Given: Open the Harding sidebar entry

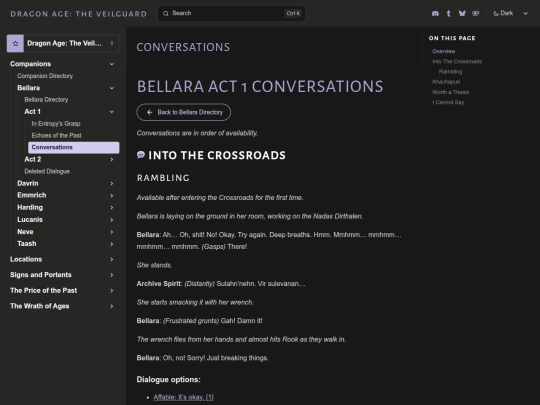Looking at the screenshot, I should (x=30, y=207).
